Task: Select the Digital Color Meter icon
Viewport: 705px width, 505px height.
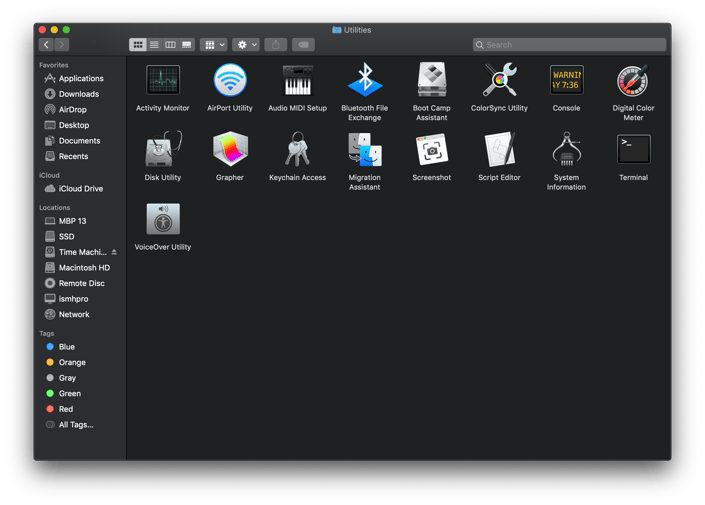Action: [x=633, y=80]
